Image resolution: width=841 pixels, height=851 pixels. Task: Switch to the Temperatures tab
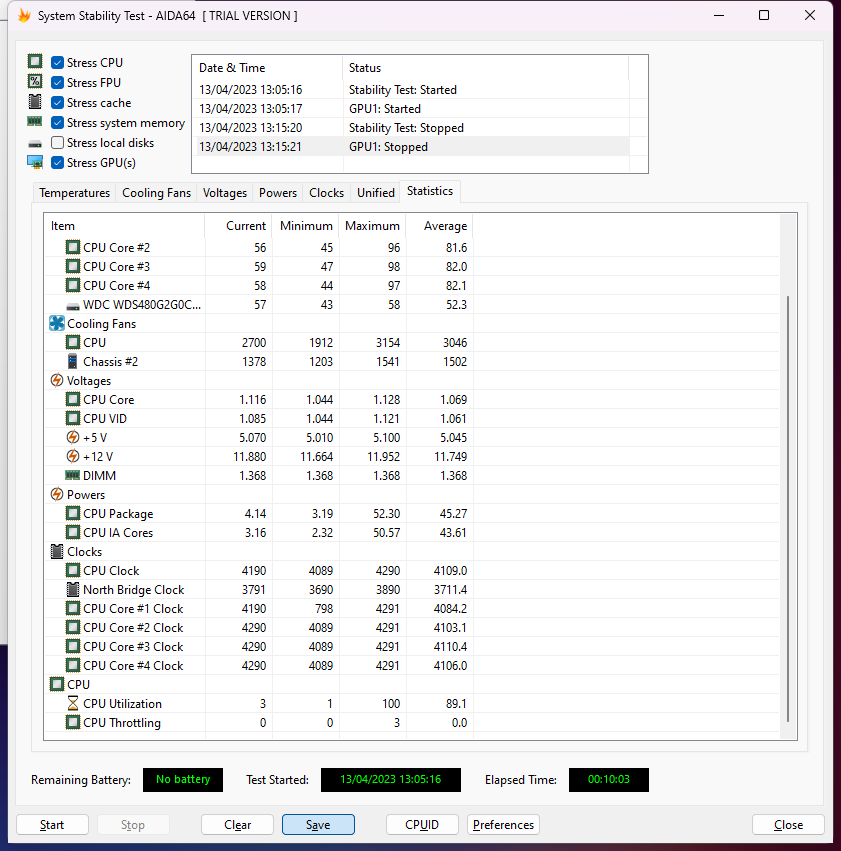click(74, 193)
